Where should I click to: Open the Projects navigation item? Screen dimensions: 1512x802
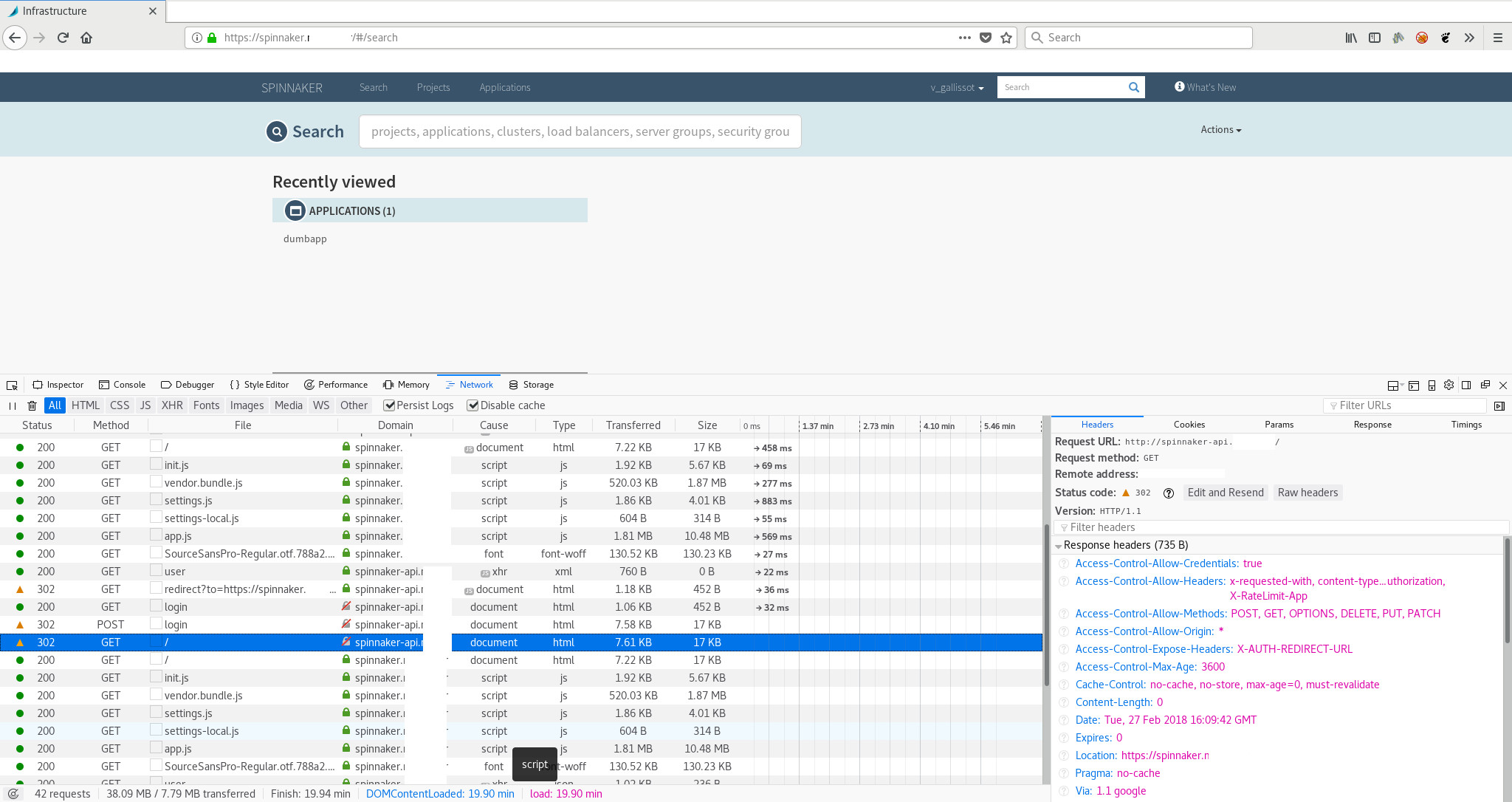click(x=433, y=87)
